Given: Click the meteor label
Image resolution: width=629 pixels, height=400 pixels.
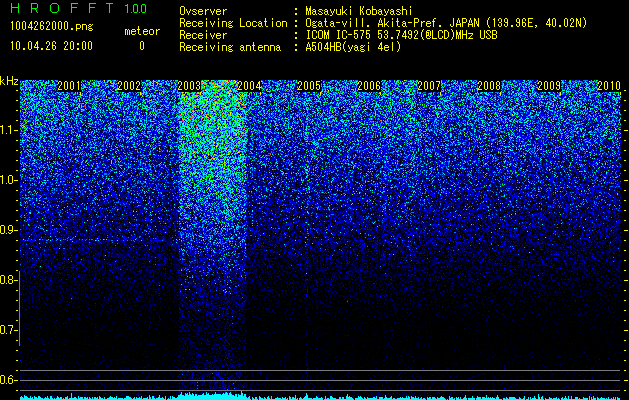Looking at the screenshot, I should 142,31.
